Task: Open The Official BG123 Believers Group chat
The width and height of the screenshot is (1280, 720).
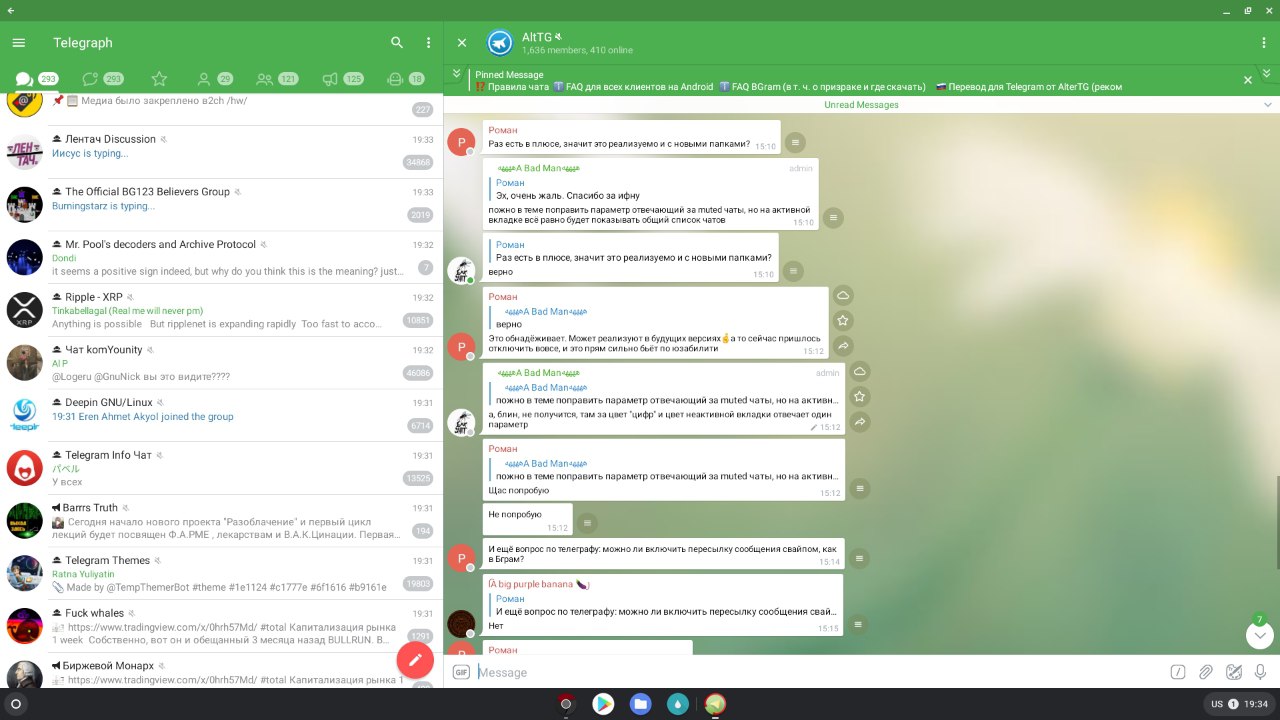Action: [221, 205]
